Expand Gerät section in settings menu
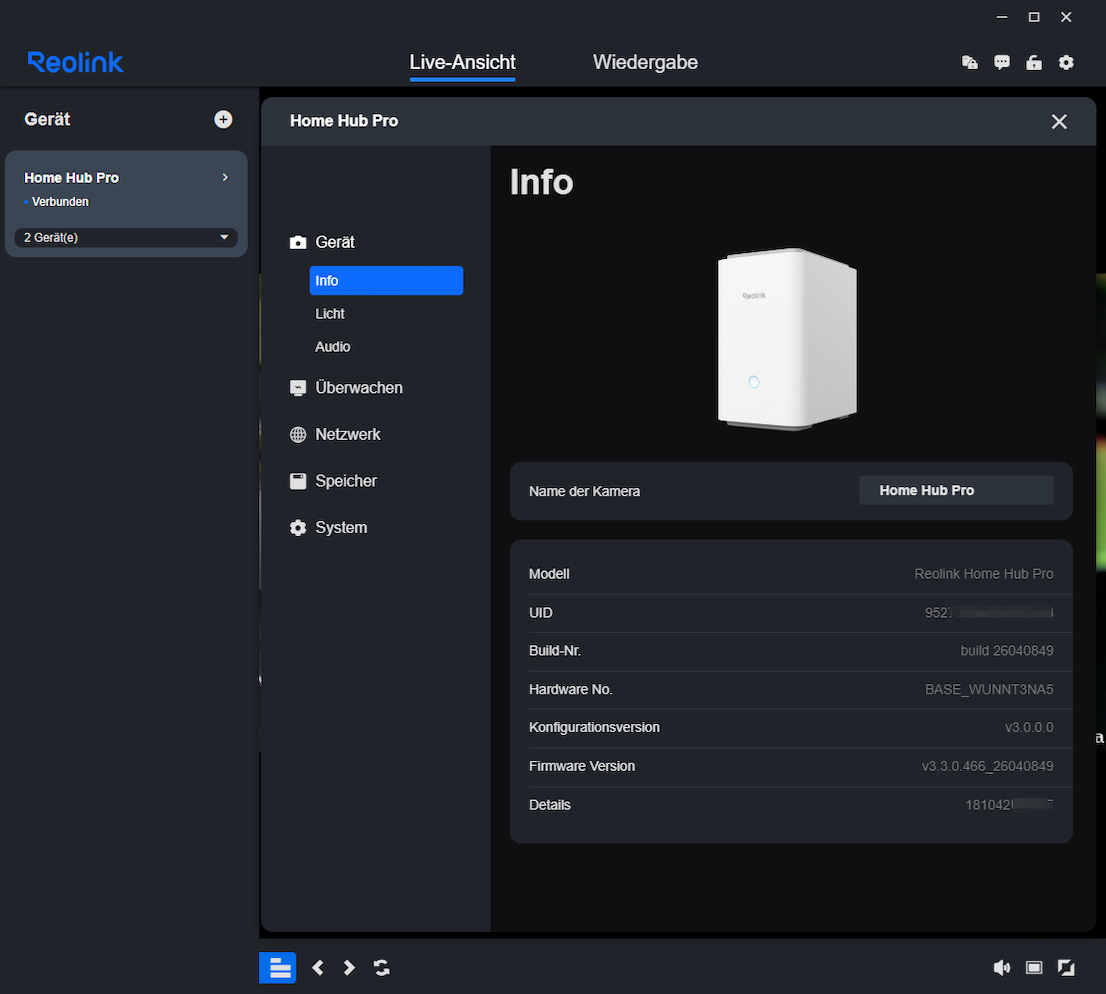Viewport: 1106px width, 994px height. tap(335, 242)
